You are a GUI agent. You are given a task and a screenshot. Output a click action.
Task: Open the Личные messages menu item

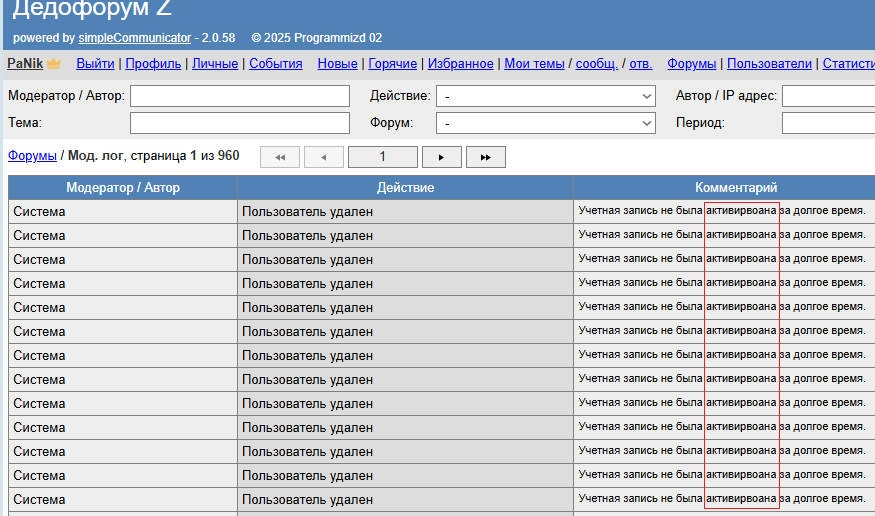(x=215, y=64)
